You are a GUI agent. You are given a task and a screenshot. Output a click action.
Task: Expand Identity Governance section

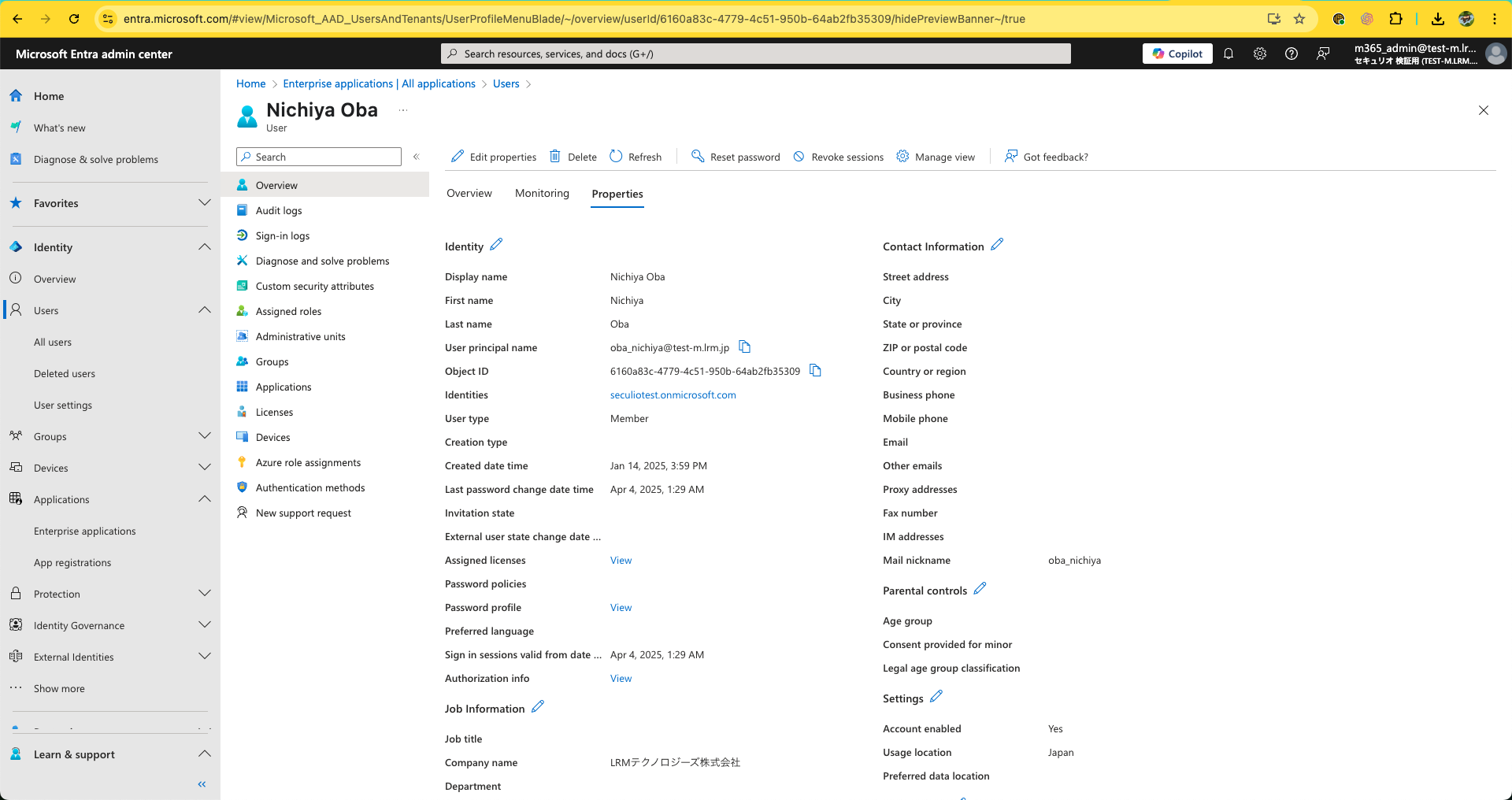pyautogui.click(x=205, y=625)
